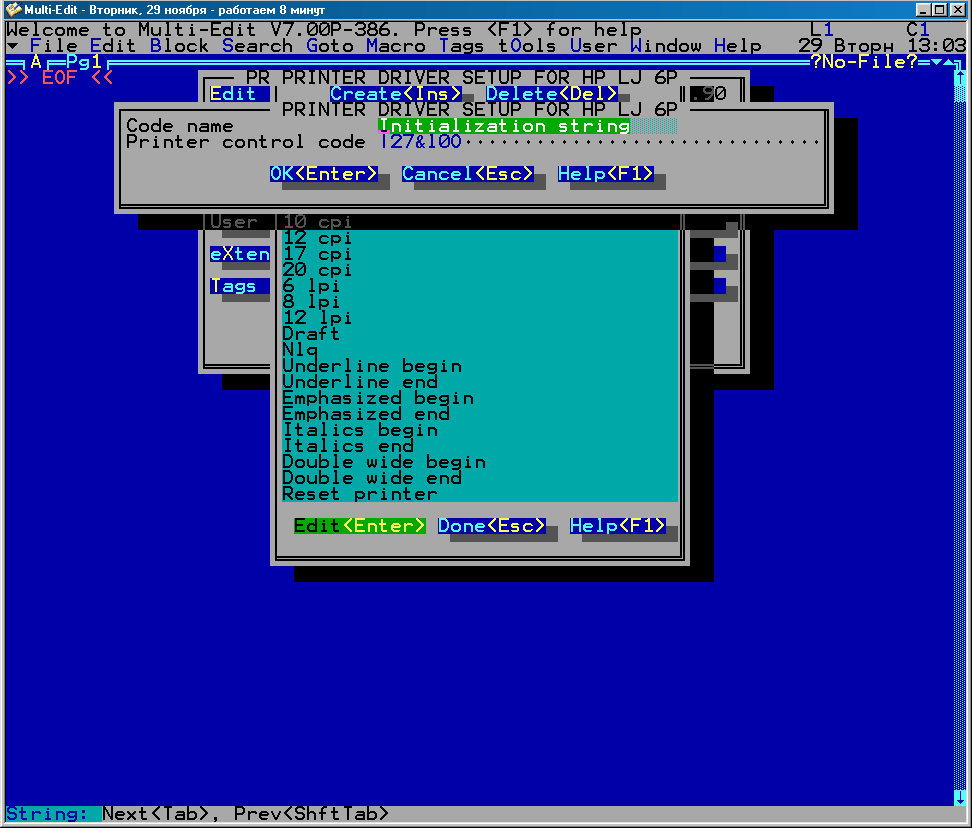972x828 pixels.
Task: Maximize the Multi-Edit window
Action: click(940, 10)
